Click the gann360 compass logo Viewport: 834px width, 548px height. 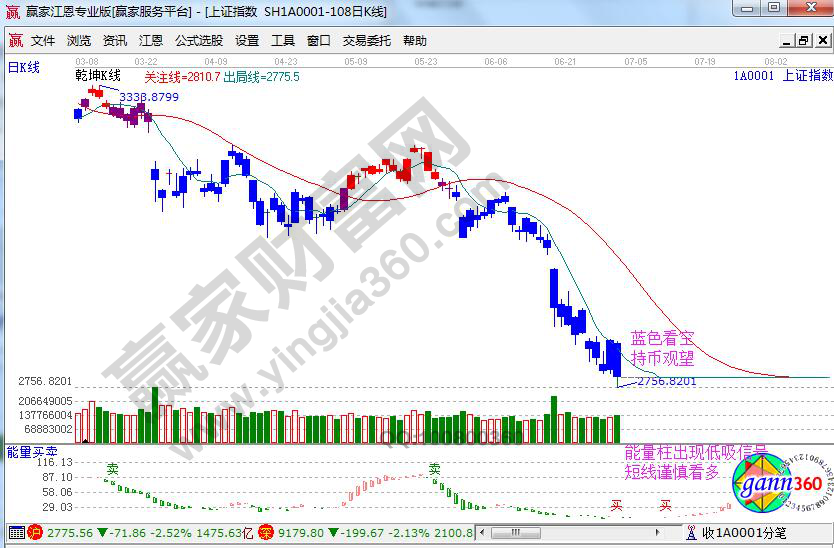pos(776,485)
